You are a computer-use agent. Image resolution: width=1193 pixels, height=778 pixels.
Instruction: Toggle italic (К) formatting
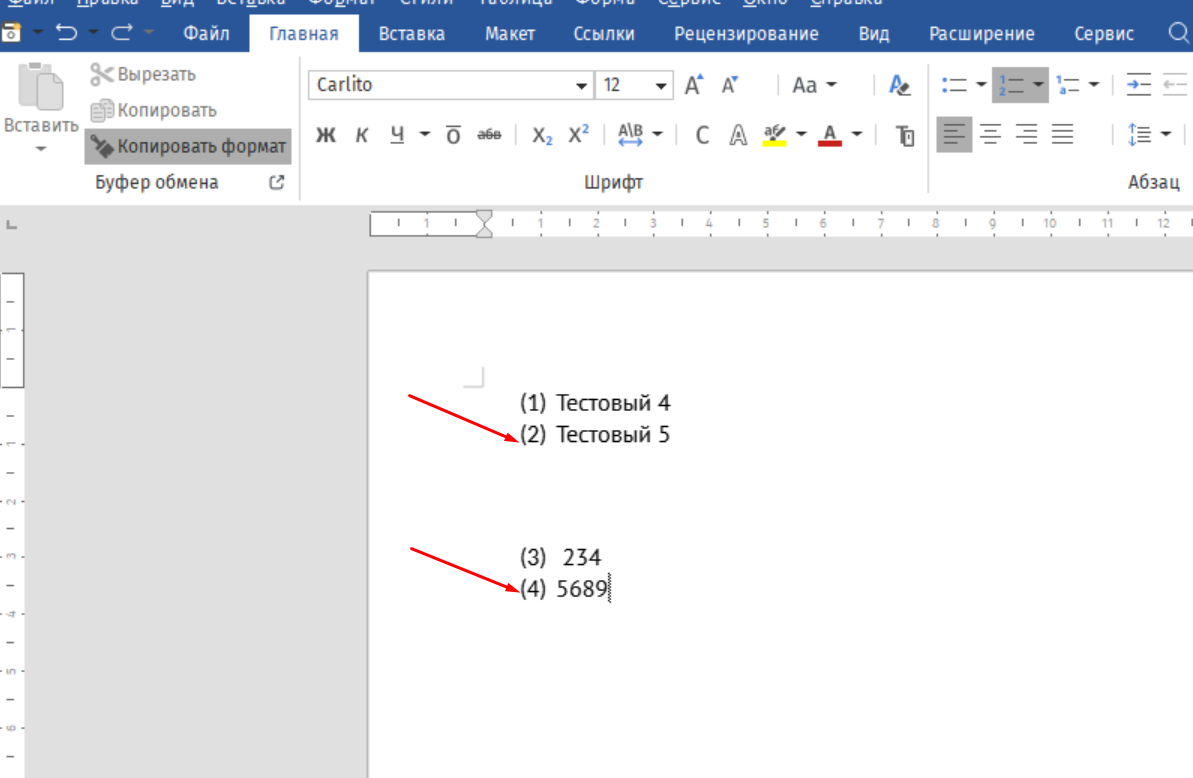coord(362,135)
